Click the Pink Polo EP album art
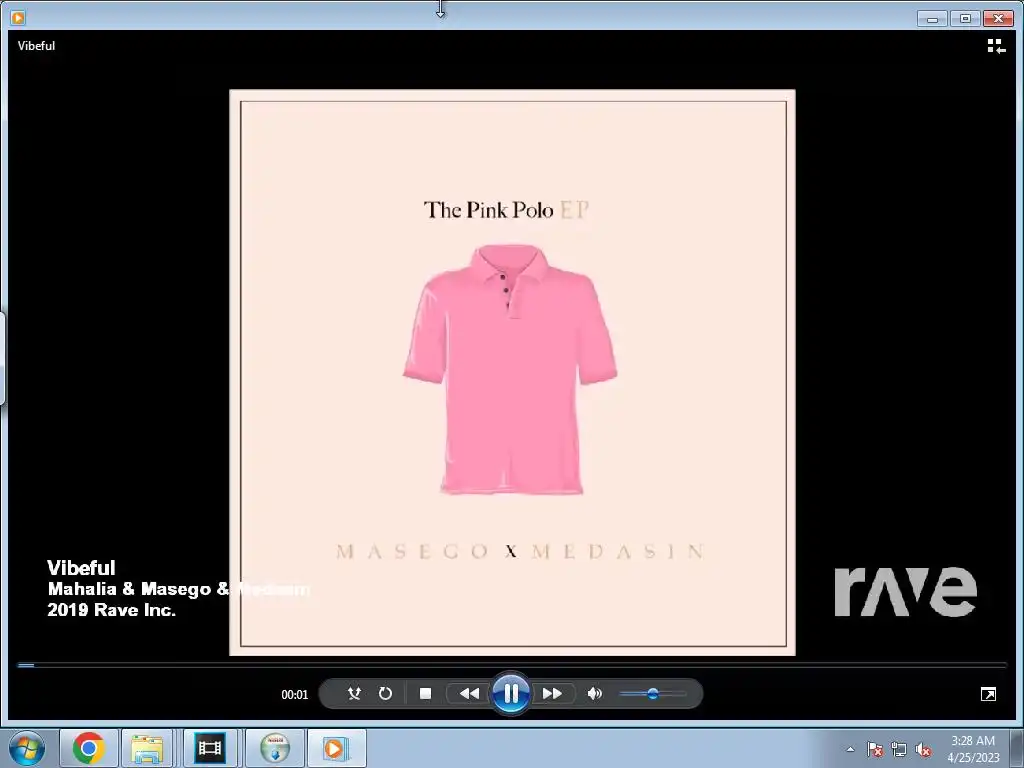 [x=512, y=372]
